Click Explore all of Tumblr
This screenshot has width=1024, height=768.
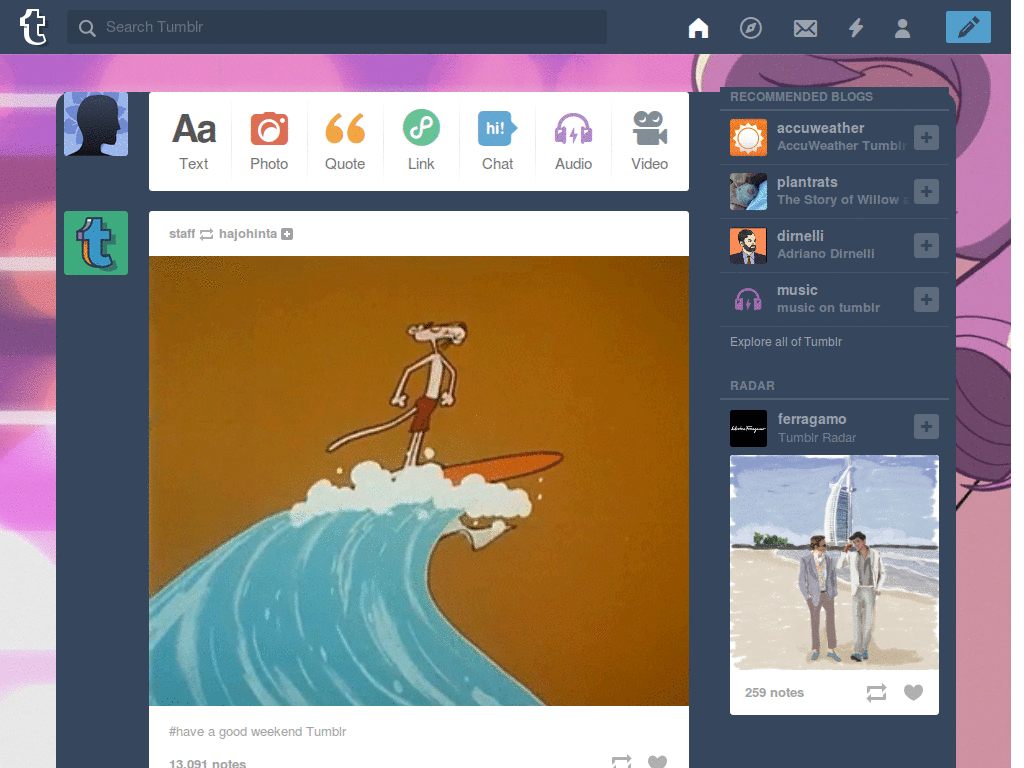pos(786,342)
